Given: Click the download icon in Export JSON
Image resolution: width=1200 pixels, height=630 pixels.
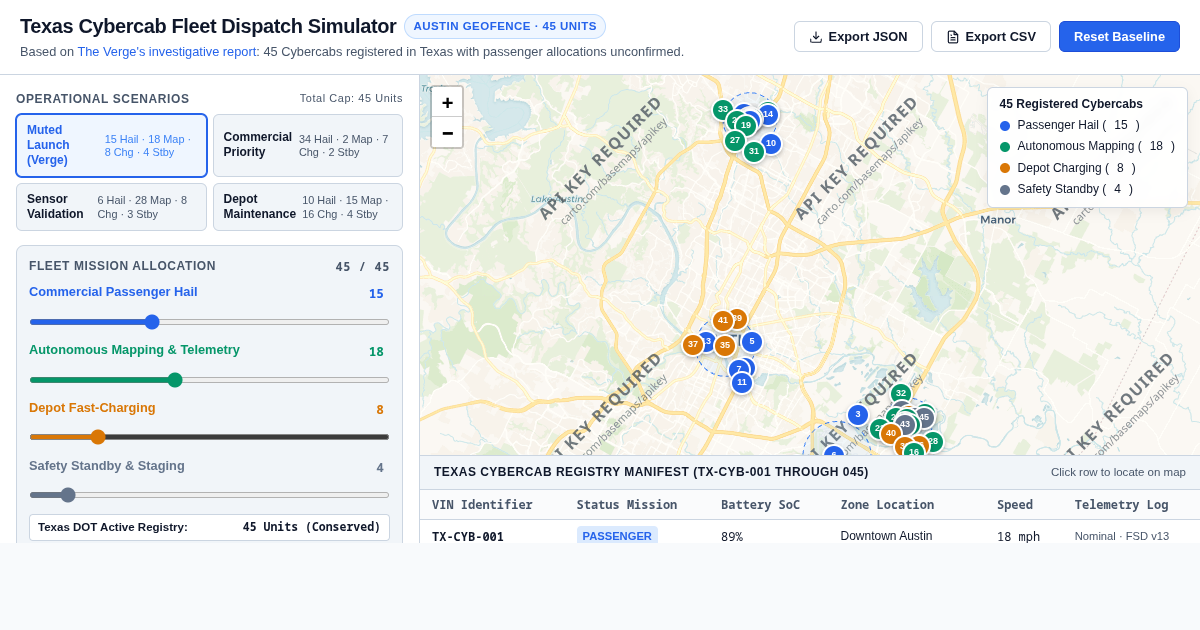Looking at the screenshot, I should pyautogui.click(x=816, y=37).
